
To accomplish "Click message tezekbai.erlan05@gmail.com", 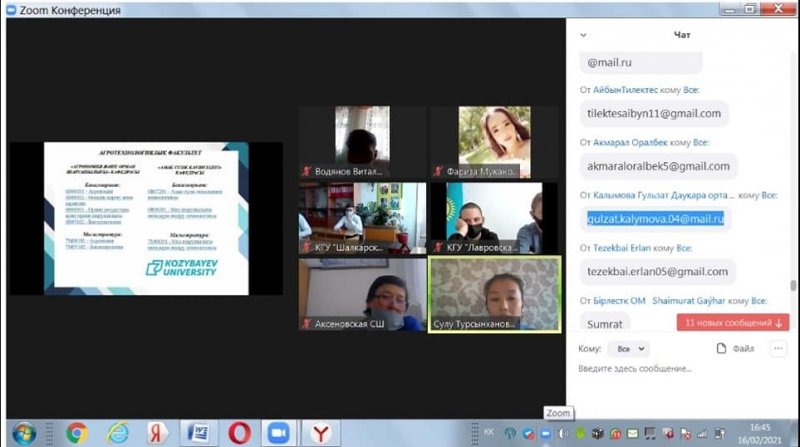I will [x=658, y=271].
